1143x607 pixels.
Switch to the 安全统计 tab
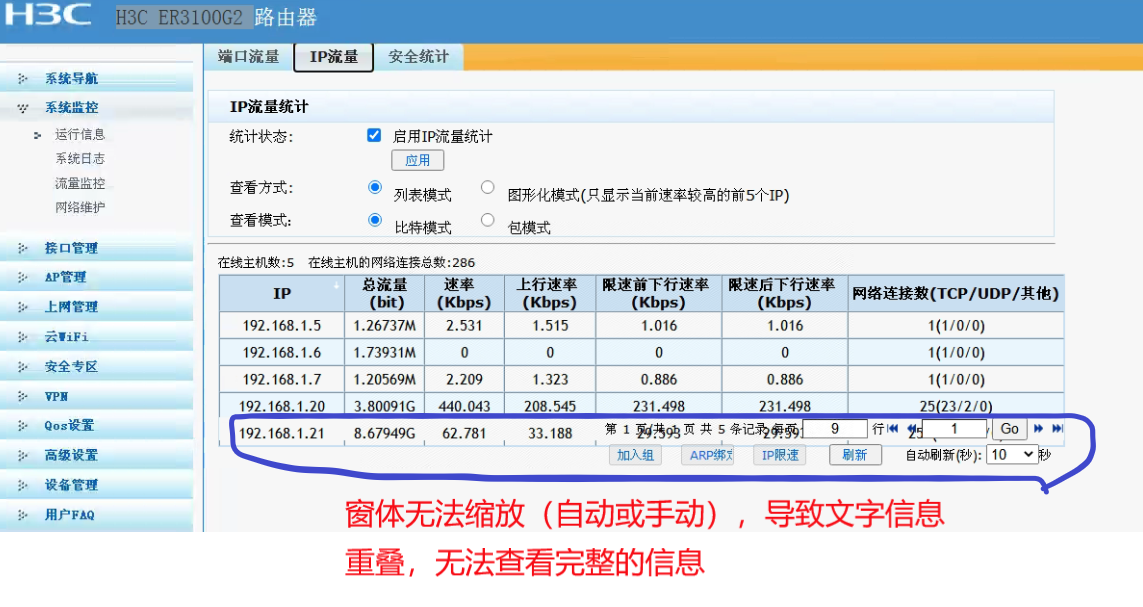(418, 57)
